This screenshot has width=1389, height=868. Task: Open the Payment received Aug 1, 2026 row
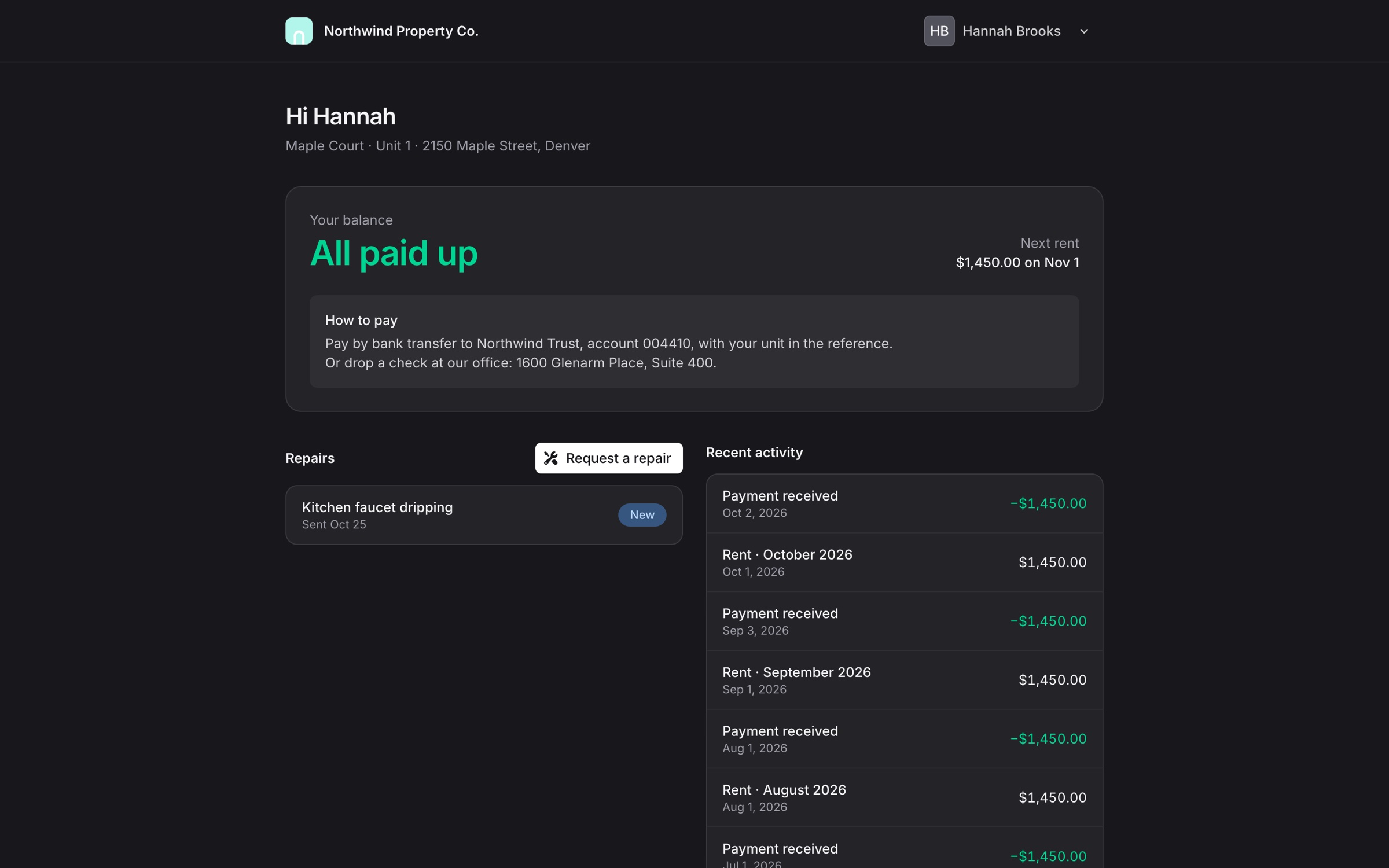pyautogui.click(x=904, y=739)
